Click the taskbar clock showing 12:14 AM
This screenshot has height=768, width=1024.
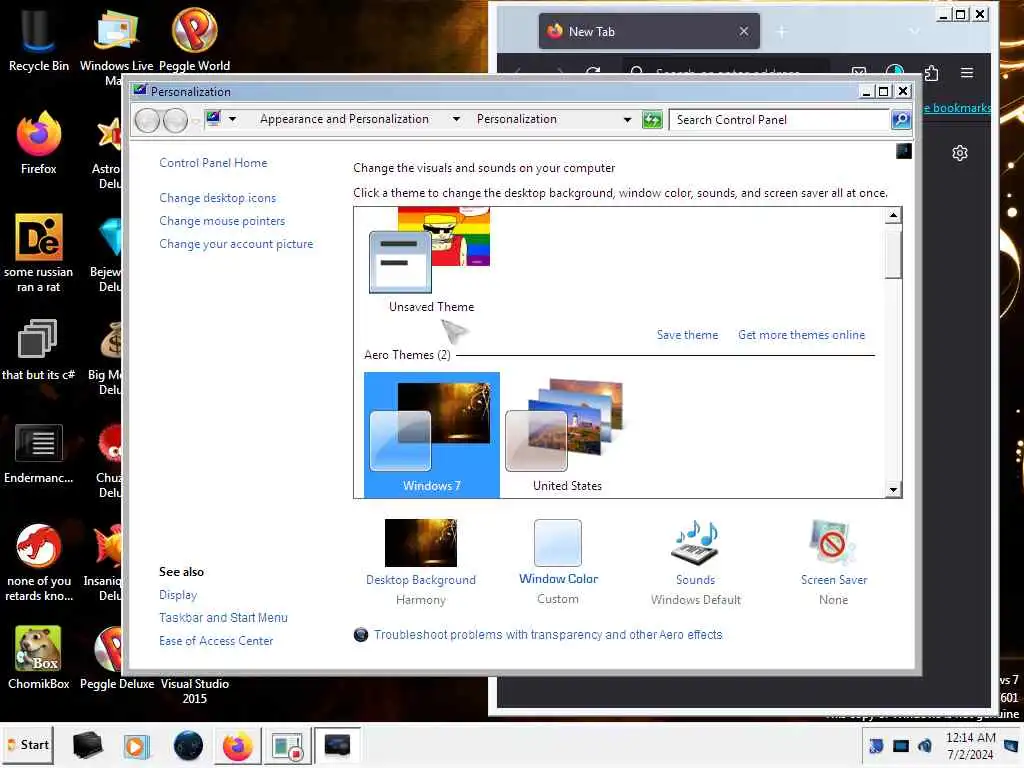point(970,745)
